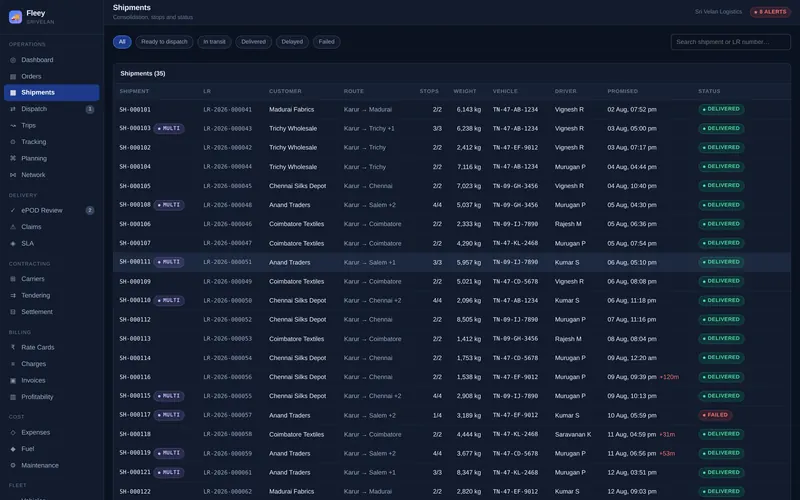The image size is (800, 500).
Task: Click driver Murugan P on SH-000107
Action: click(570, 243)
